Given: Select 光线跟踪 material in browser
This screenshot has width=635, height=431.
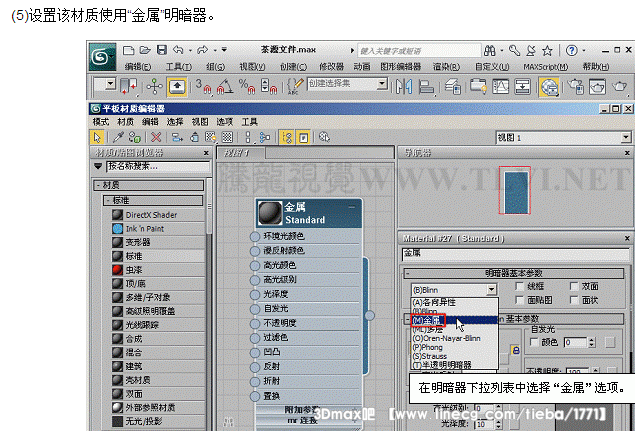Looking at the screenshot, I should click(158, 325).
